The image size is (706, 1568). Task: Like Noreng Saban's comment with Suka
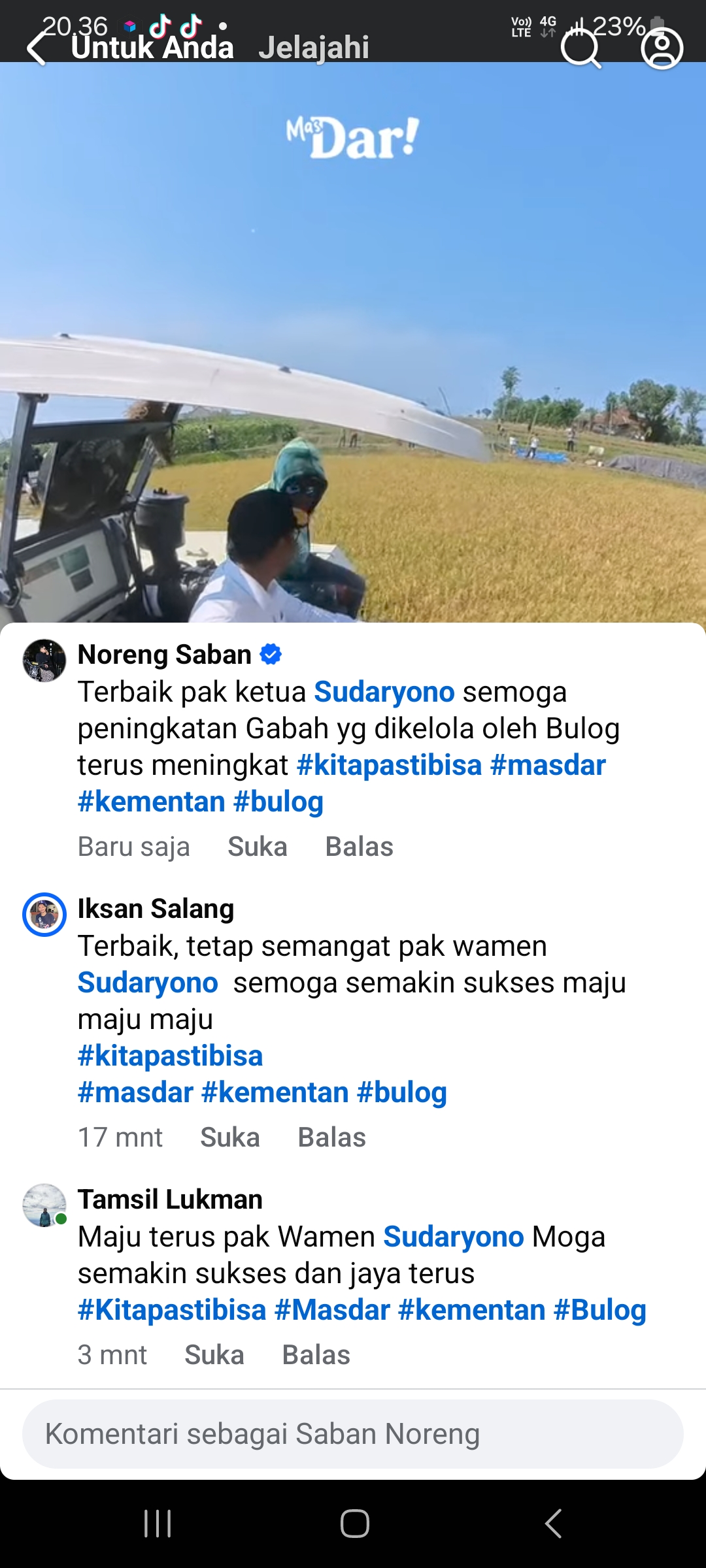tap(258, 847)
